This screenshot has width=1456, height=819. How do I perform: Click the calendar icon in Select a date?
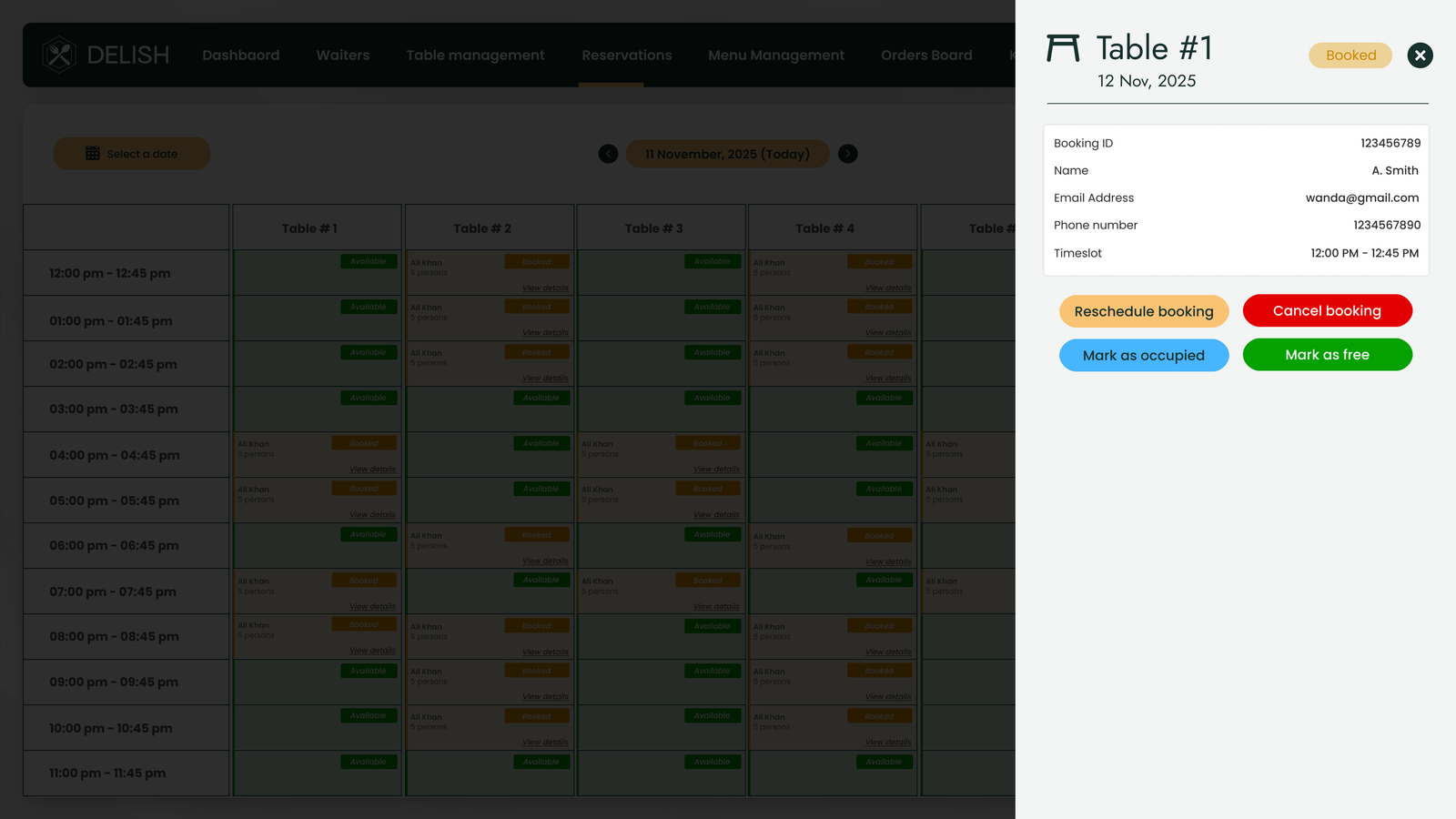[93, 154]
